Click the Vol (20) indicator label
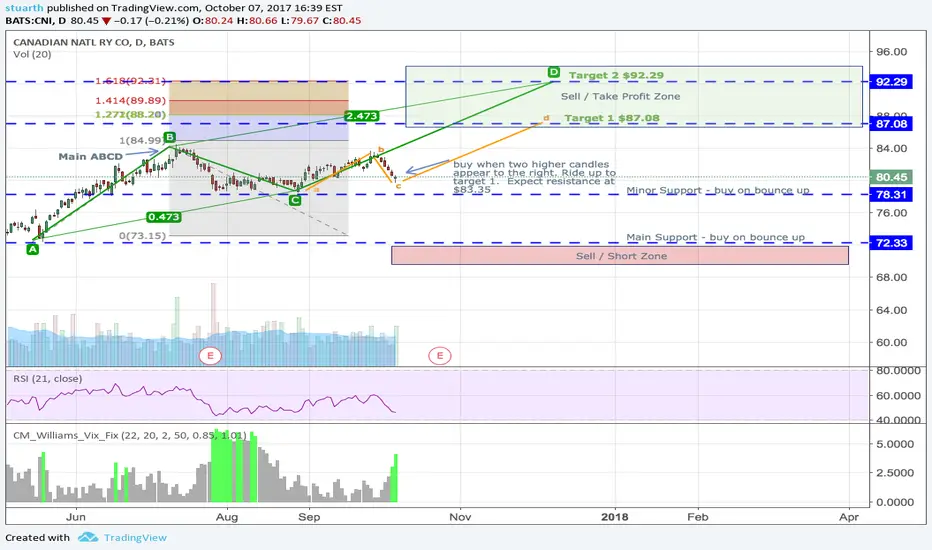 [x=32, y=54]
